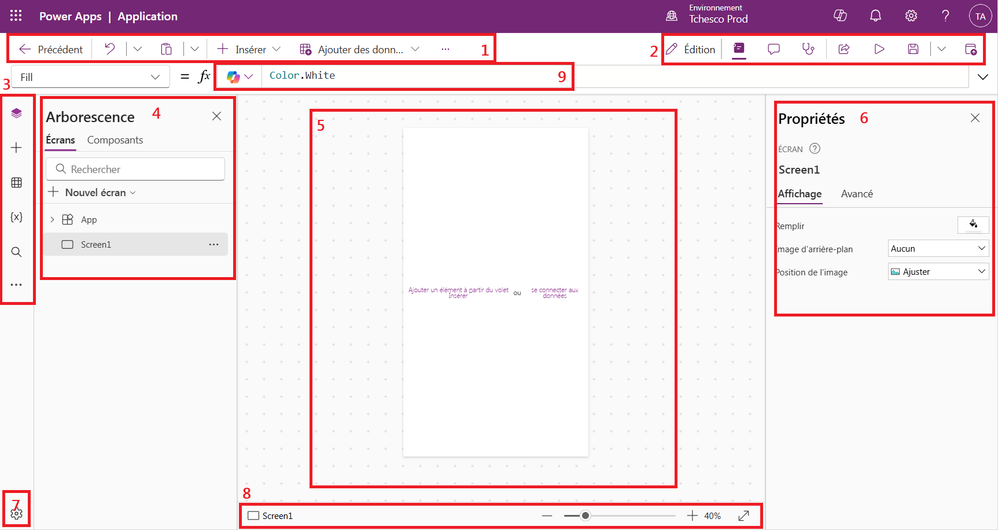This screenshot has width=998, height=530.
Task: Open paste options dropdown arrow
Action: pos(195,49)
